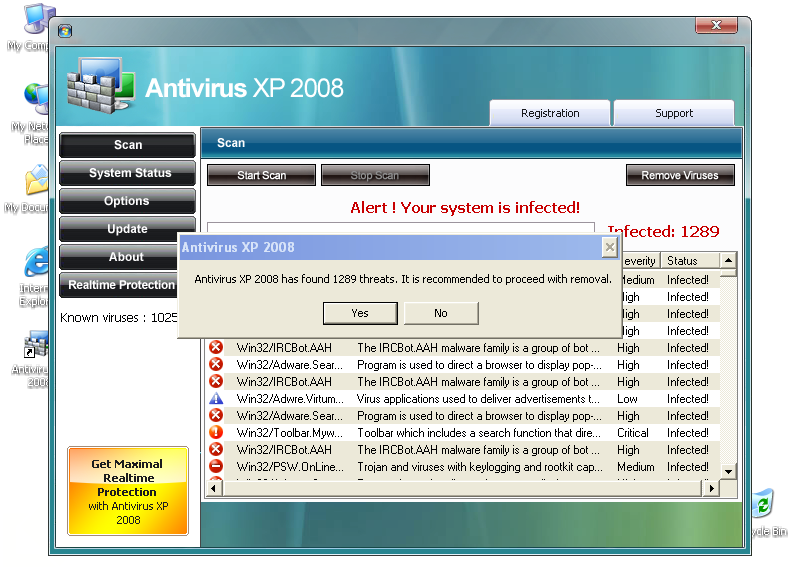
Task: Click the scan progress bar
Action: 401,228
